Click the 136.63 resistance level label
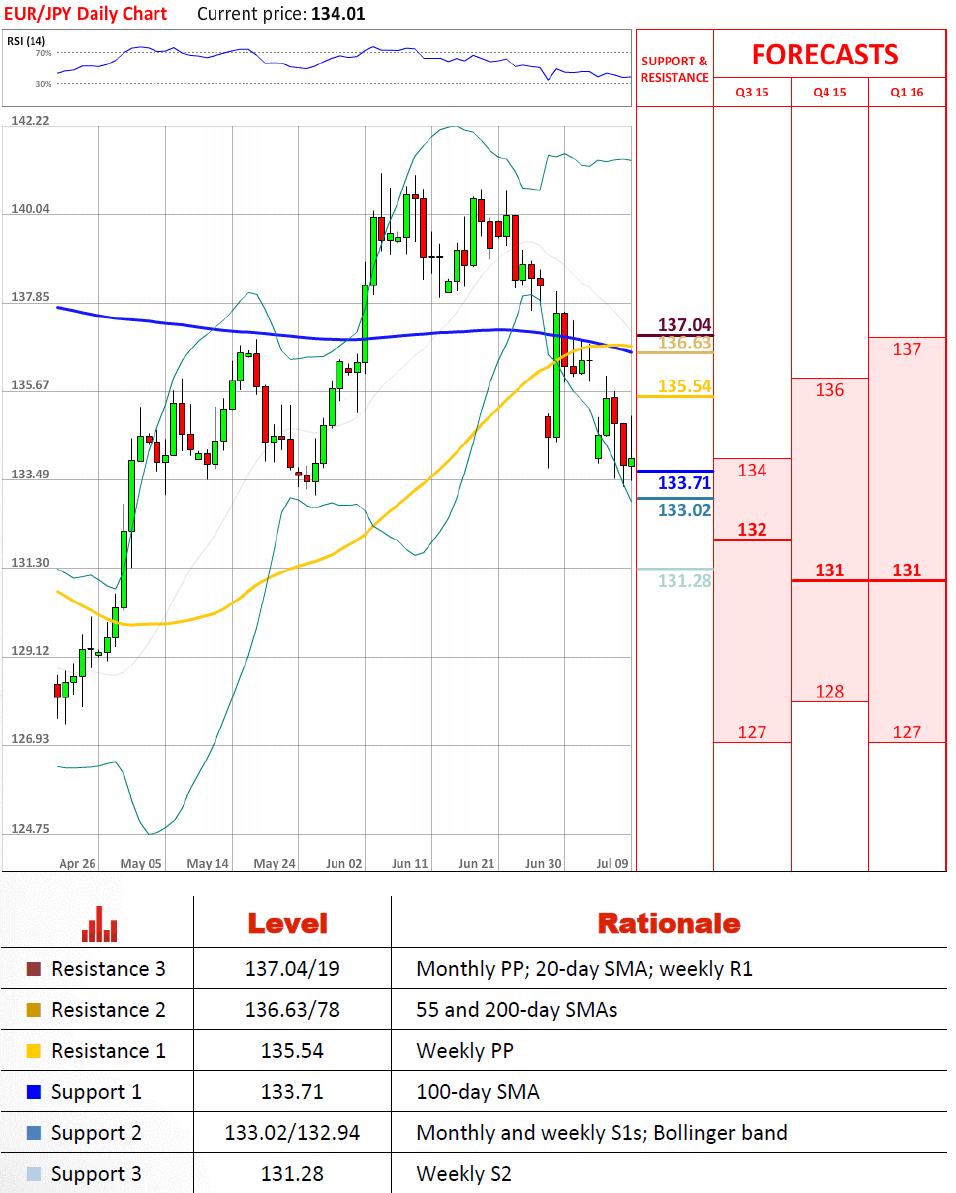The width and height of the screenshot is (956, 1193). [684, 342]
